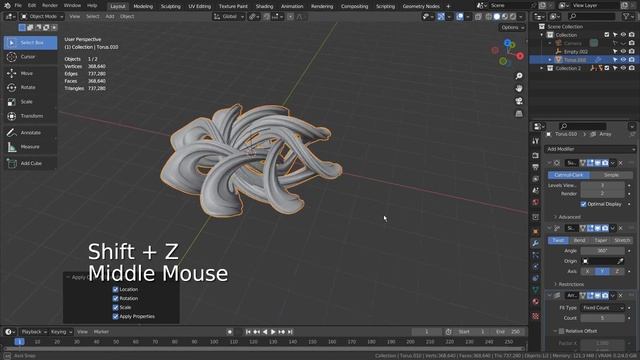Open the Render properties tab icon

click(536, 156)
